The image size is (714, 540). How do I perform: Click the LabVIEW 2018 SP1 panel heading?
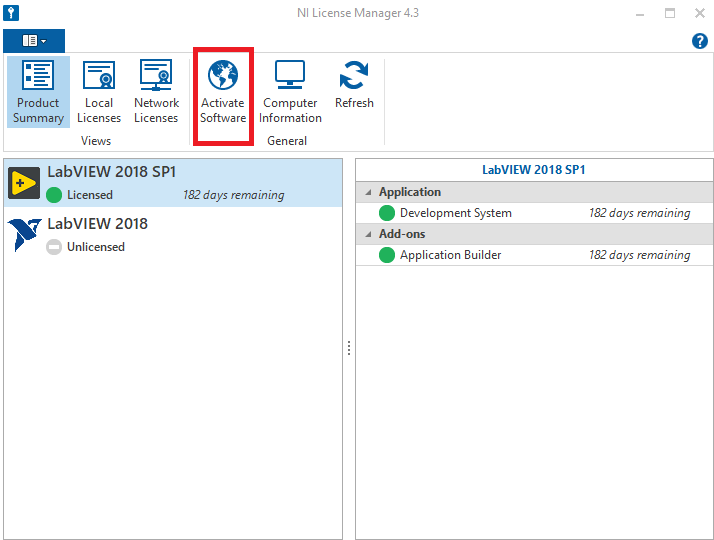(x=534, y=170)
